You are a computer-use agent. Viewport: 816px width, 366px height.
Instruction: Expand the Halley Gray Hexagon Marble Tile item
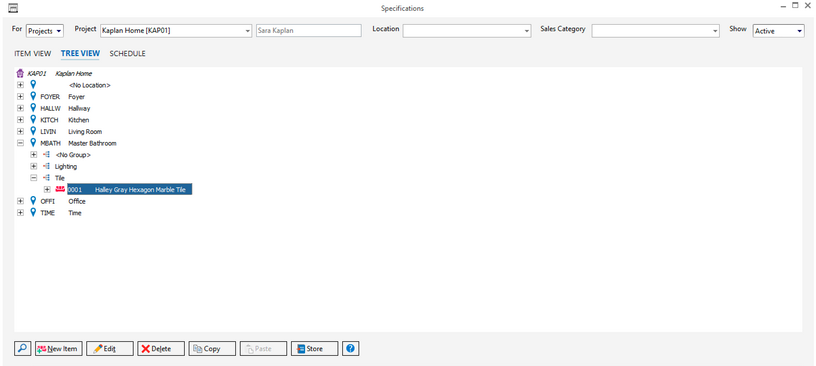tap(47, 190)
